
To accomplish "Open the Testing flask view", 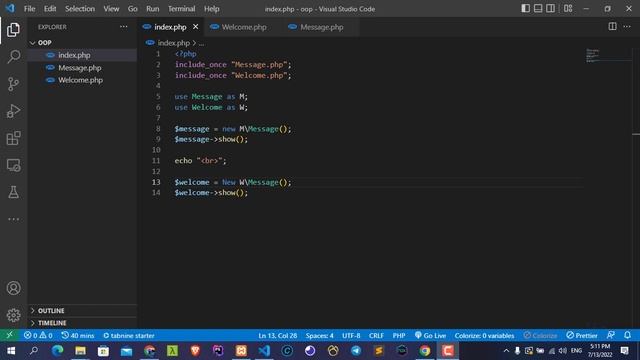I will point(13,192).
